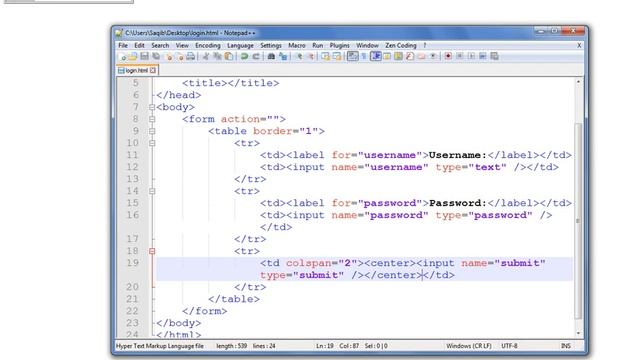The width and height of the screenshot is (640, 360).
Task: Click the Windows (CR LF) status bar field
Action: (469, 346)
